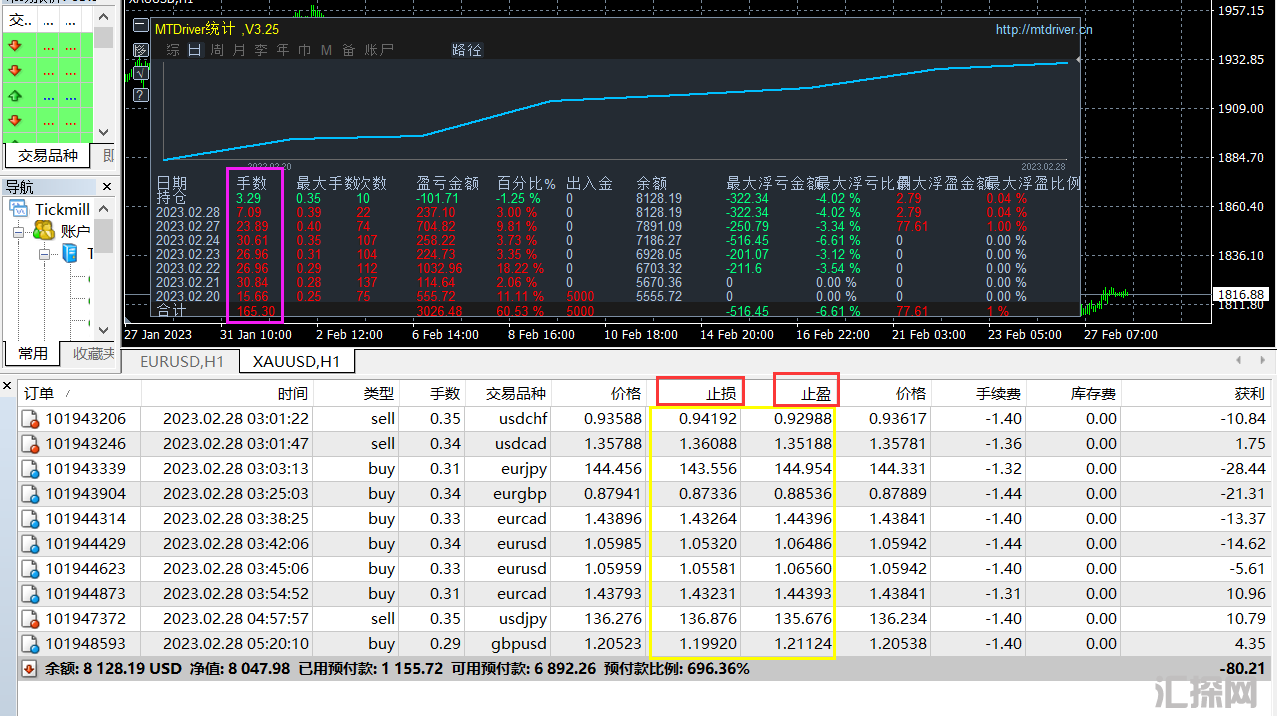1277x716 pixels.
Task: Click the balance row red arrow icon
Action: coord(30,669)
